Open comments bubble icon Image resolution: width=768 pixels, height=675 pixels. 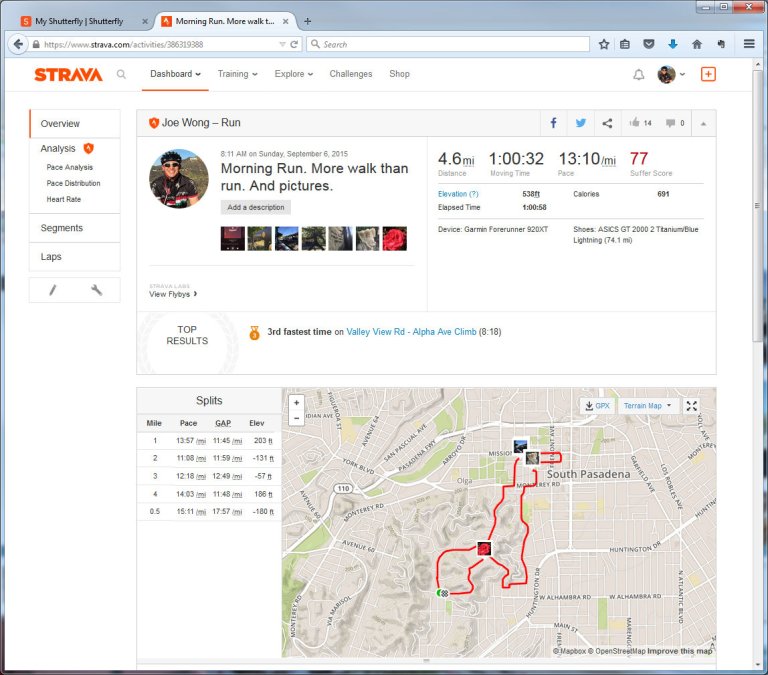(x=670, y=123)
